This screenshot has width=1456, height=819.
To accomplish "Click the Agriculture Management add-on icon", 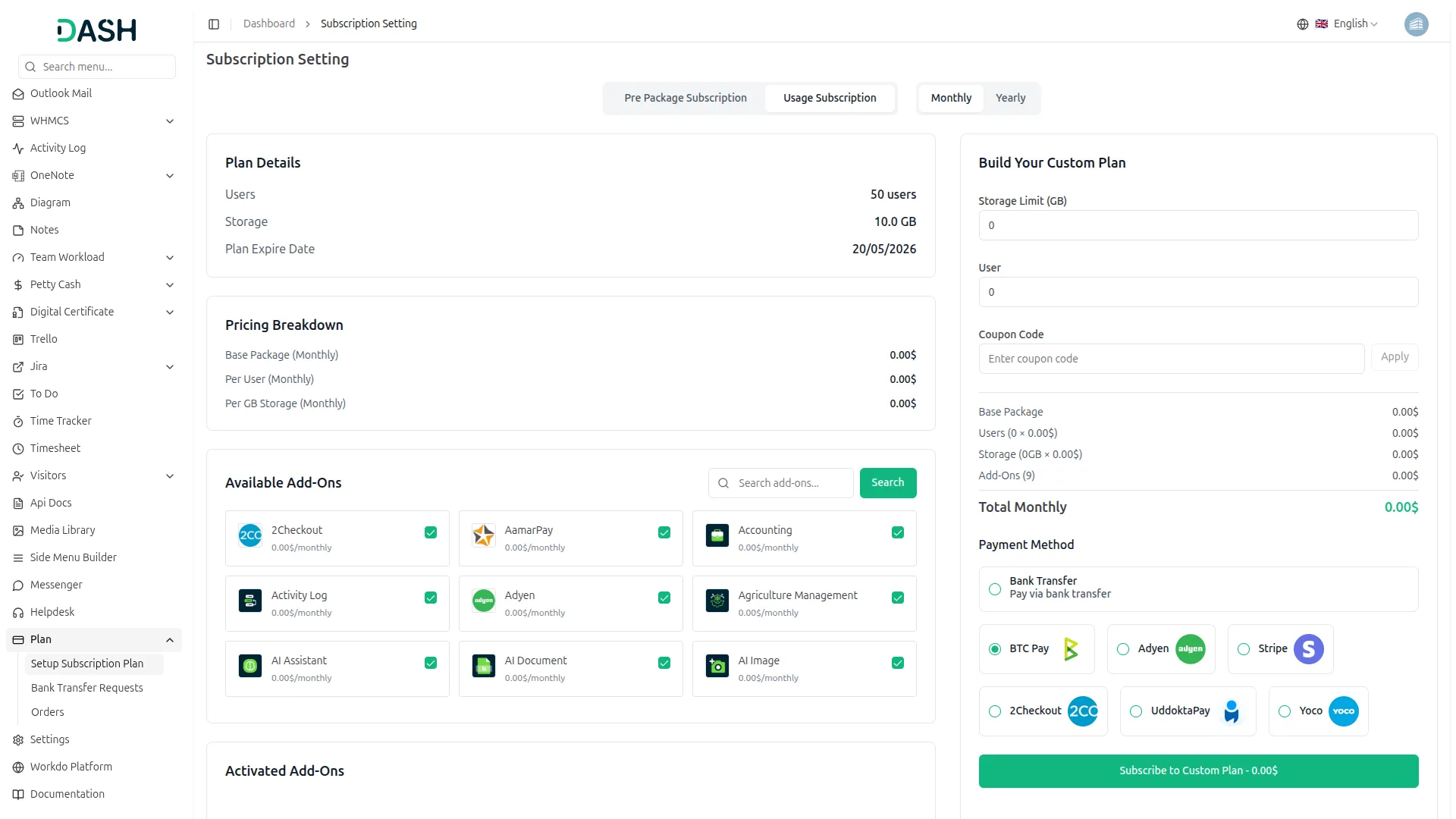I will pyautogui.click(x=717, y=601).
